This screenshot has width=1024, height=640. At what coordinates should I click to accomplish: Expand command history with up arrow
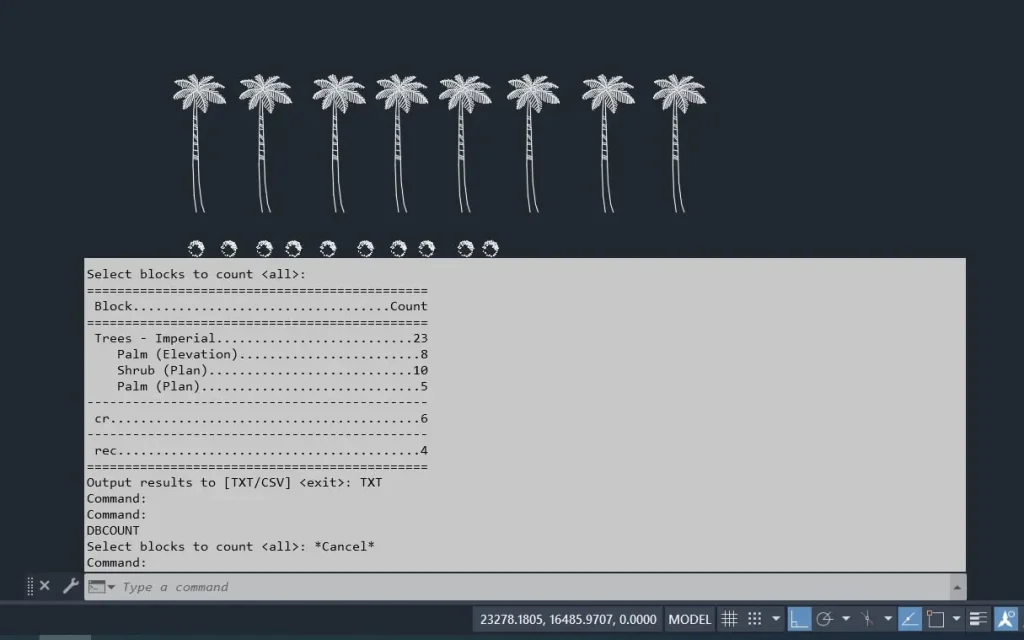click(x=957, y=587)
